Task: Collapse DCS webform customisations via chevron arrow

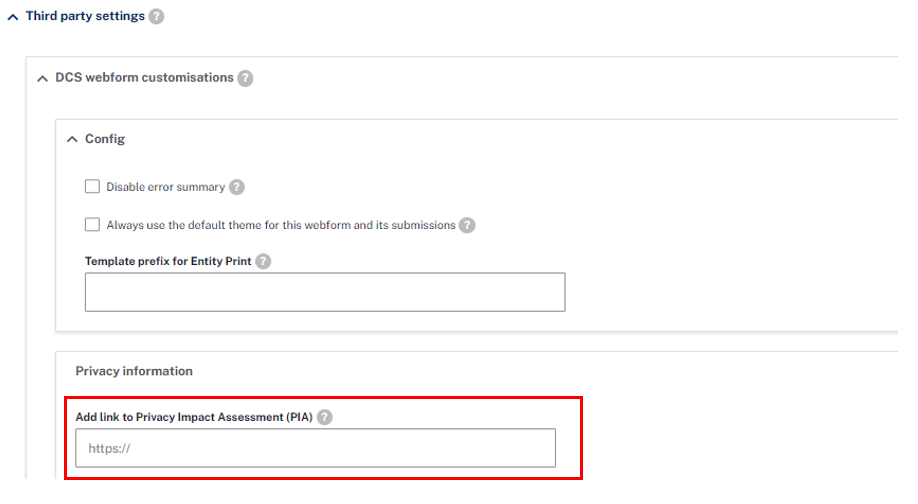Action: click(x=42, y=78)
